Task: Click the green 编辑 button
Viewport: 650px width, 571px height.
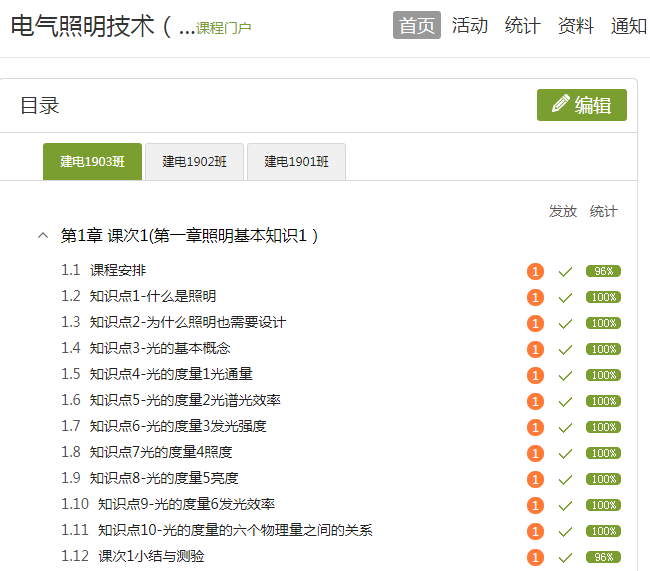Action: (581, 105)
